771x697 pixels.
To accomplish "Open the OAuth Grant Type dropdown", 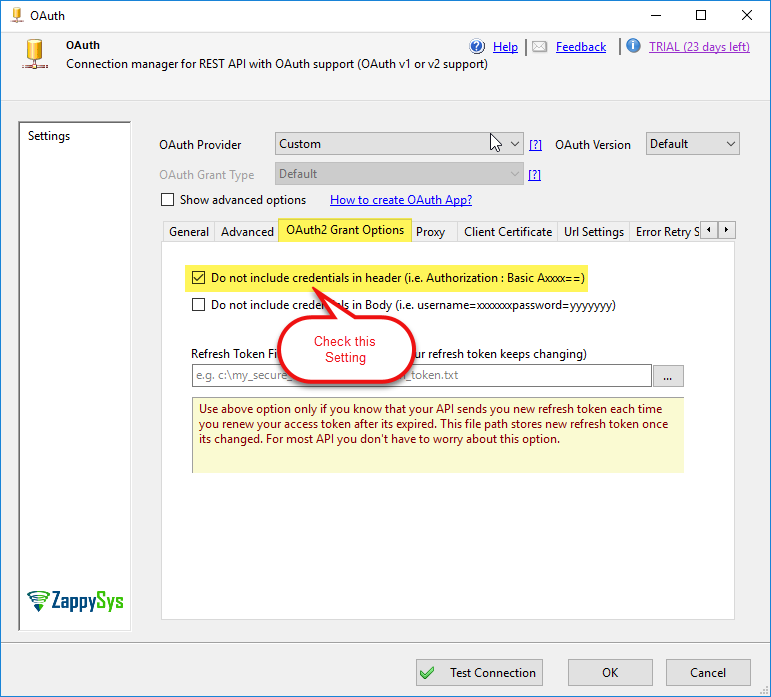I will click(398, 174).
